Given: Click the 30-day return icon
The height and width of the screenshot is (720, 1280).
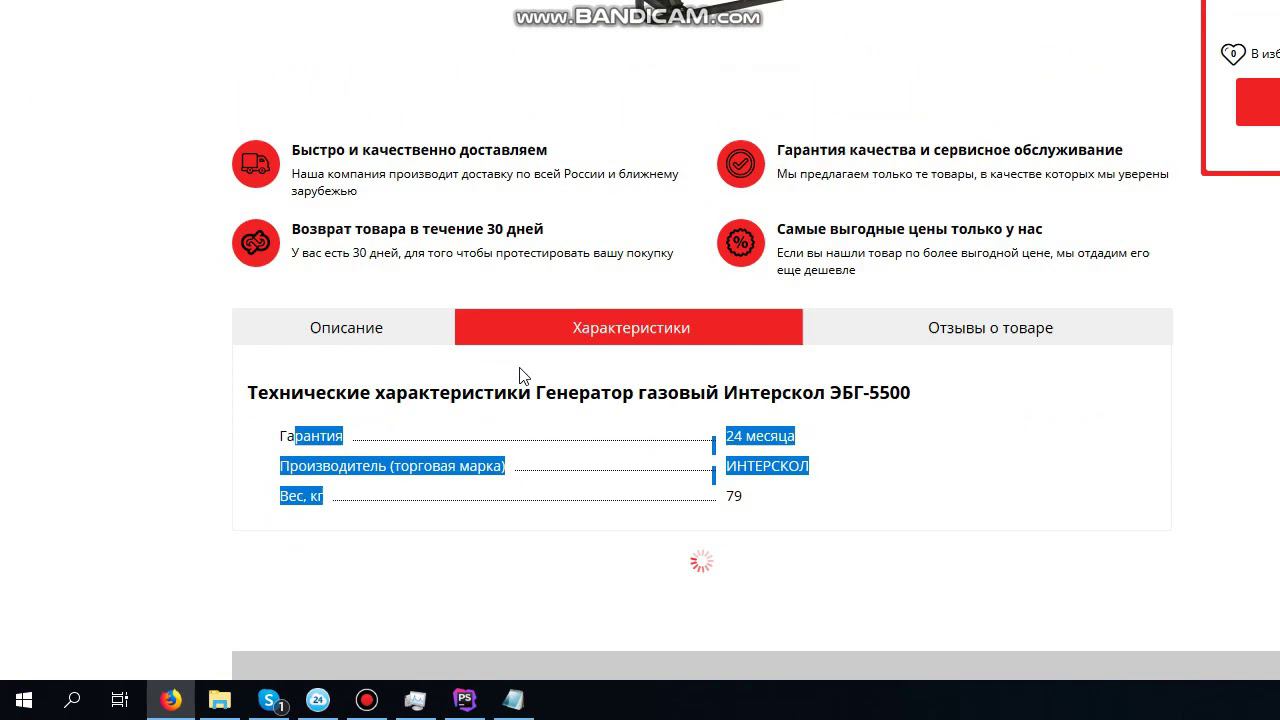Looking at the screenshot, I should pyautogui.click(x=256, y=243).
